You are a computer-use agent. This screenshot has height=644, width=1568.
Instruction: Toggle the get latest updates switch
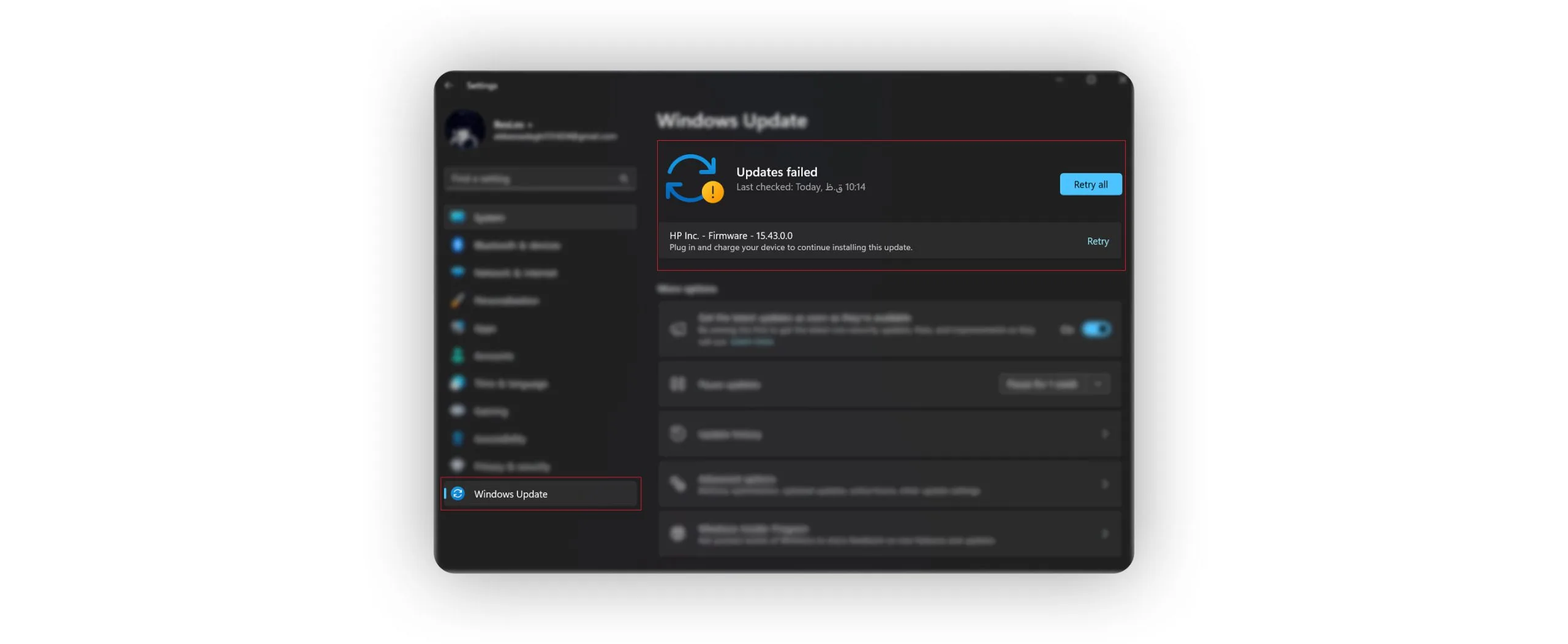coord(1096,330)
